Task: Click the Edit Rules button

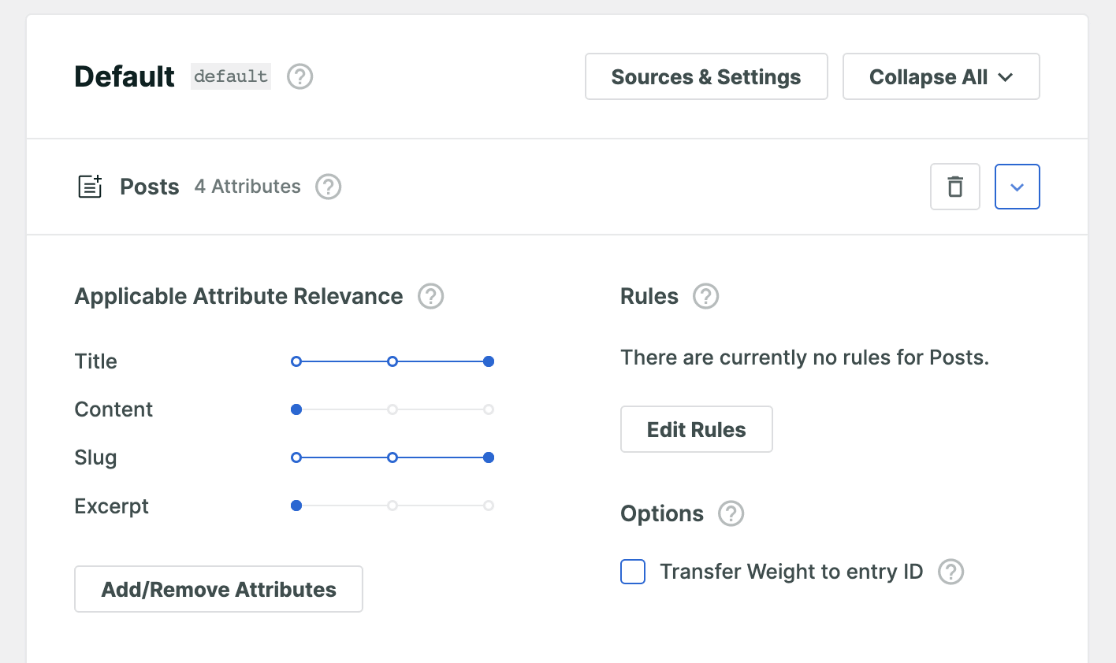Action: [696, 430]
